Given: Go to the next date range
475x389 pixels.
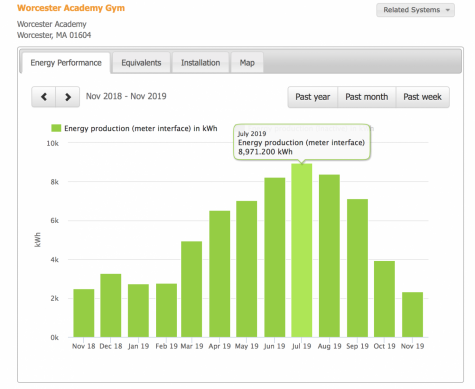Looking at the screenshot, I should [68, 97].
